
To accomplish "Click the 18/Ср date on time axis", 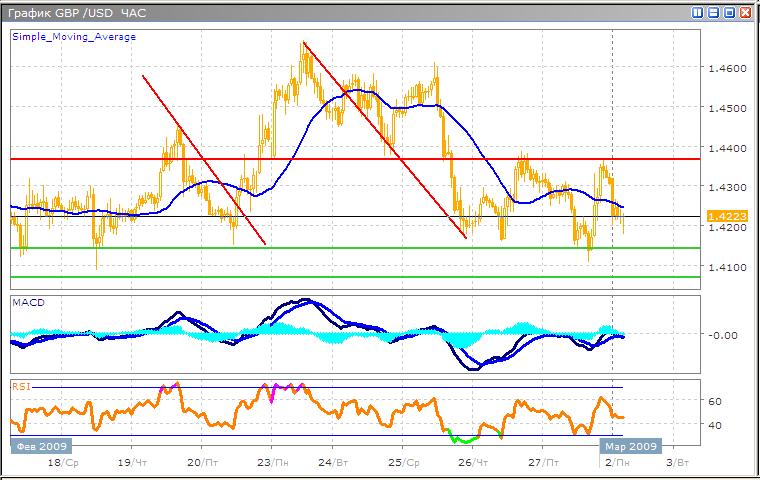I will pos(61,463).
